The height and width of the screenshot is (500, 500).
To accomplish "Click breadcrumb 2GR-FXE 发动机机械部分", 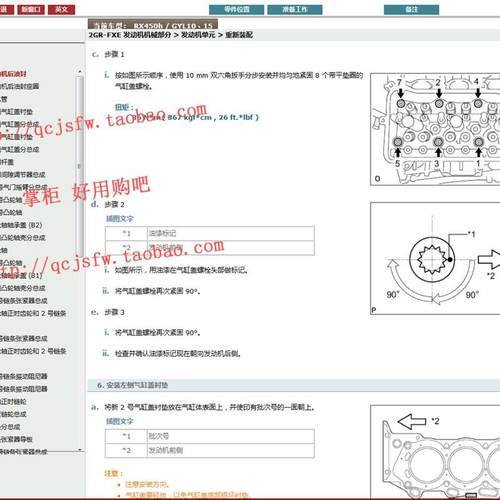I will [130, 35].
